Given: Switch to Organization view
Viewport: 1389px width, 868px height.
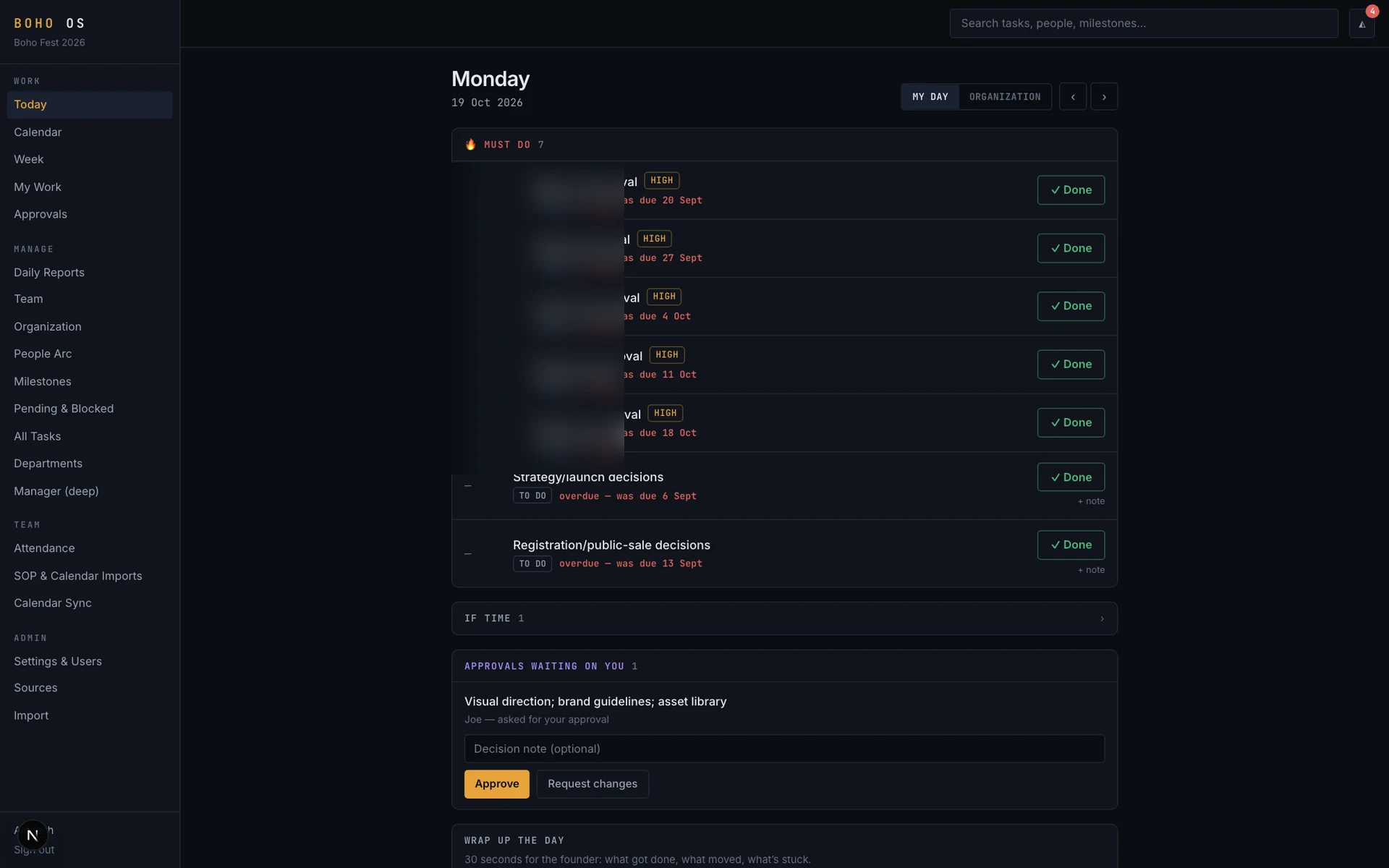Looking at the screenshot, I should point(1005,97).
